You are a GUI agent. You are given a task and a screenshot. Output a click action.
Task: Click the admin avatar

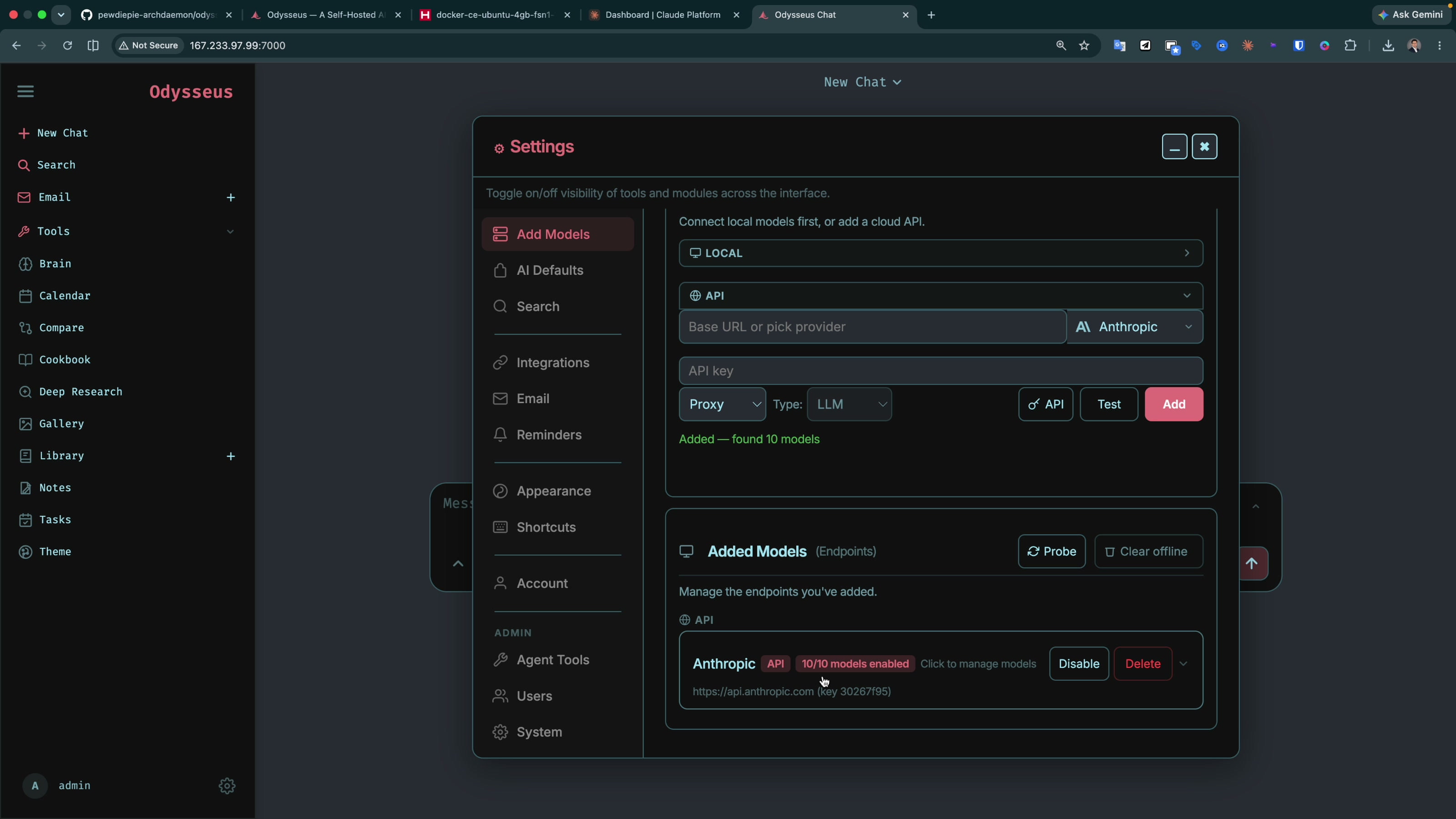(x=35, y=786)
